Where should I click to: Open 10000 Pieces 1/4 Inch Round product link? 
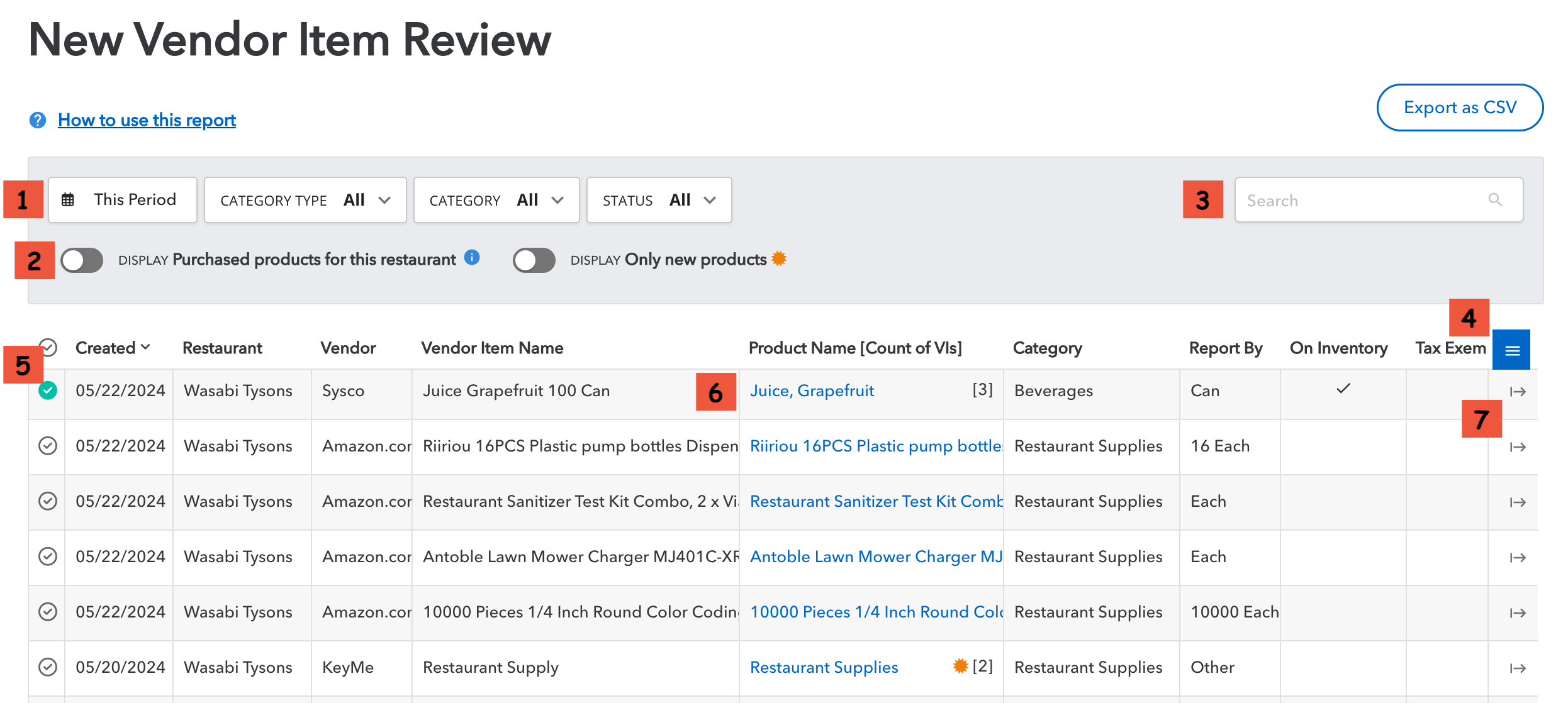[876, 612]
